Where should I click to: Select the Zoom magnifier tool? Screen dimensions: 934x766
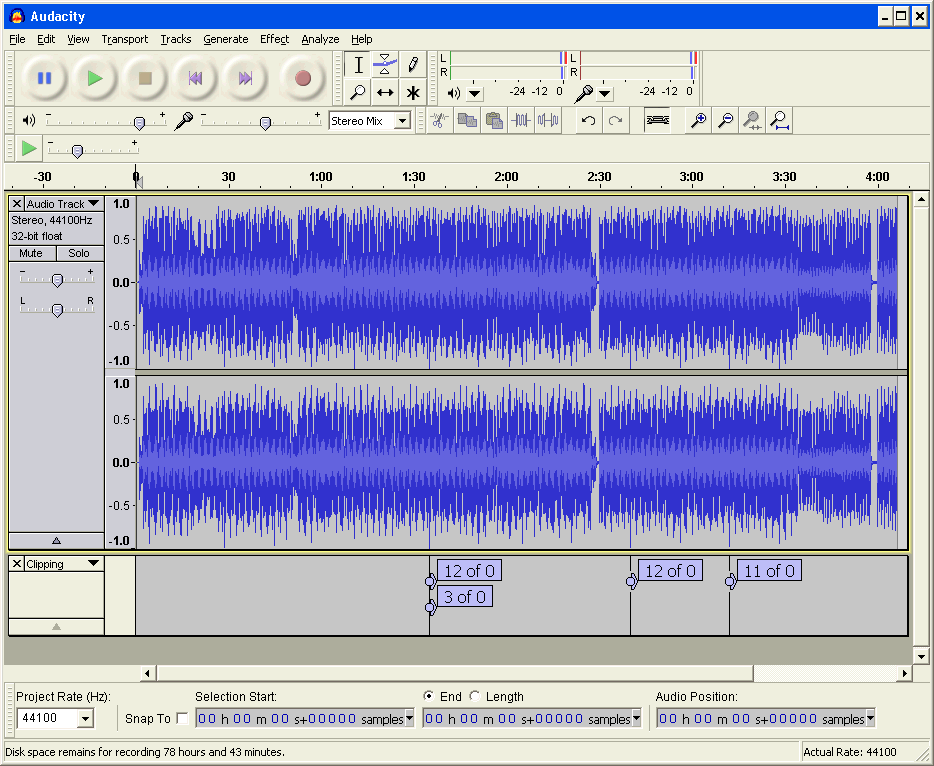(358, 92)
